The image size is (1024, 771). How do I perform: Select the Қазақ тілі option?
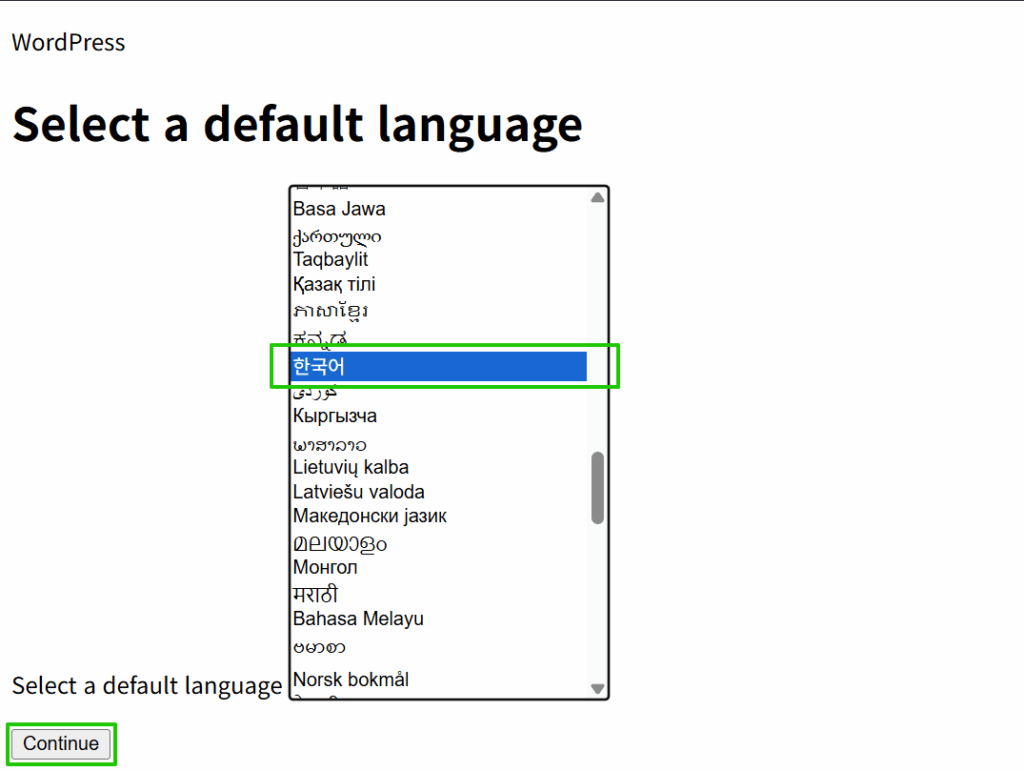pyautogui.click(x=334, y=284)
